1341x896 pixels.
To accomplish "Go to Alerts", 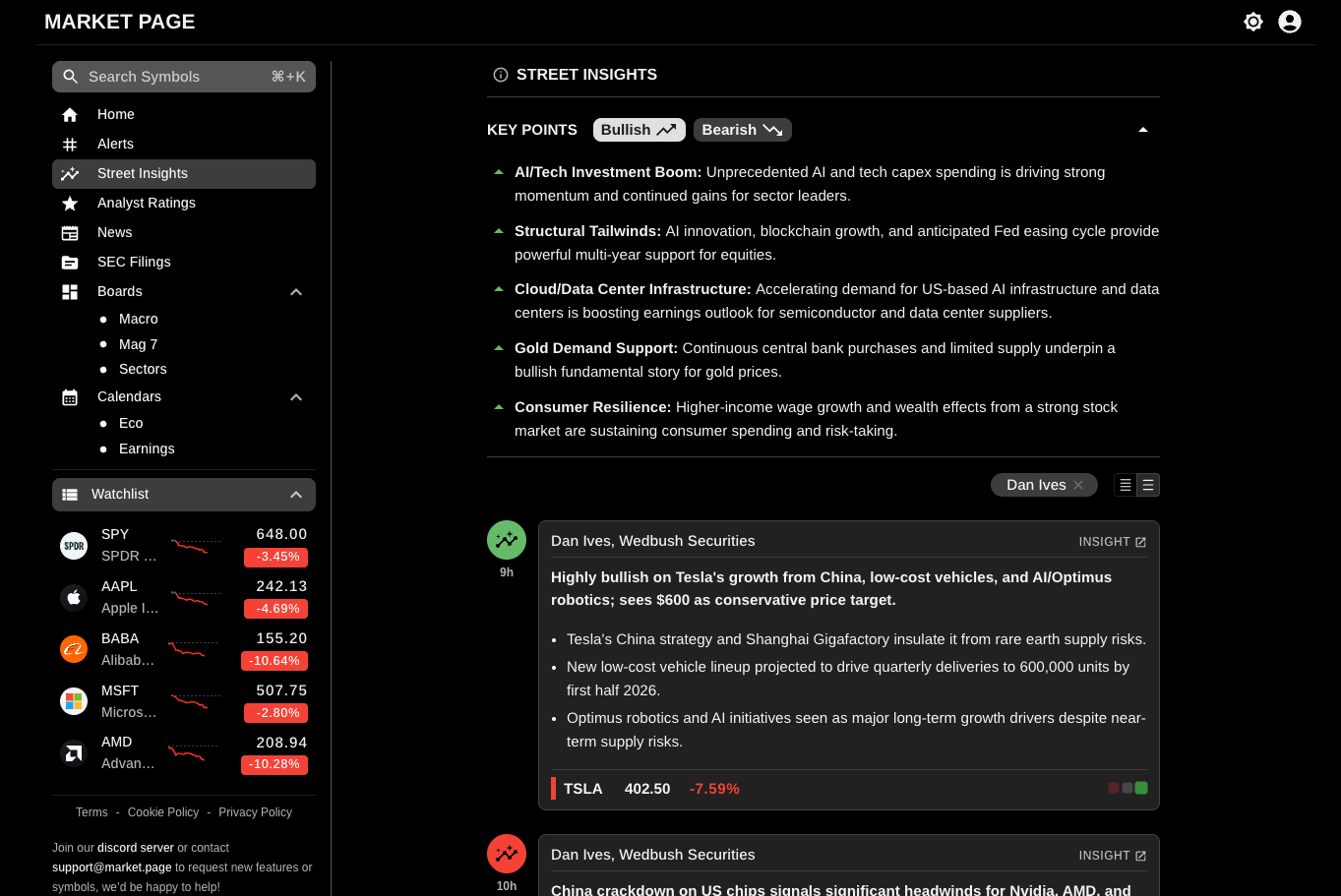I will 184,145.
